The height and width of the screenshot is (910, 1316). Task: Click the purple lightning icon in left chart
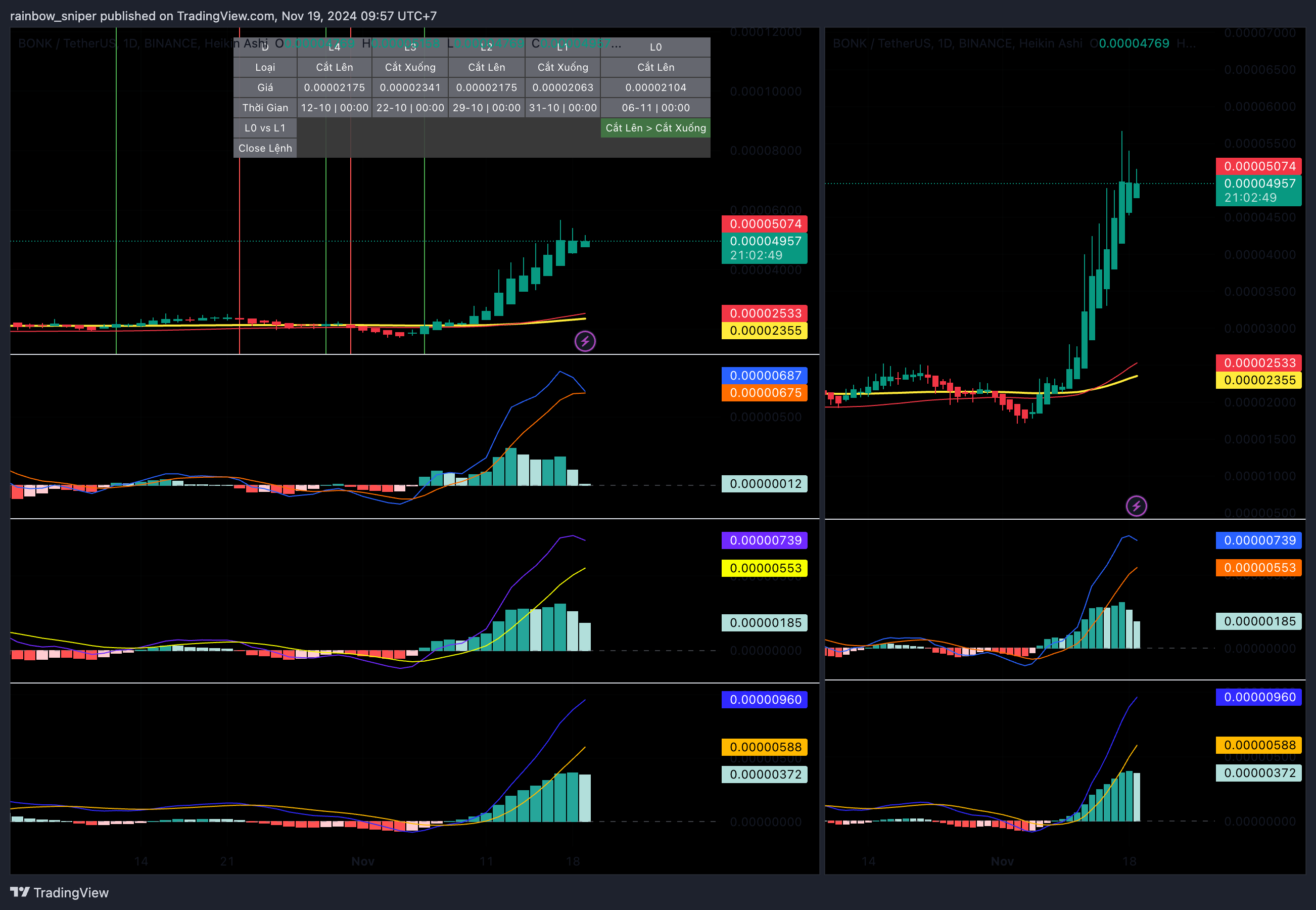[x=585, y=342]
